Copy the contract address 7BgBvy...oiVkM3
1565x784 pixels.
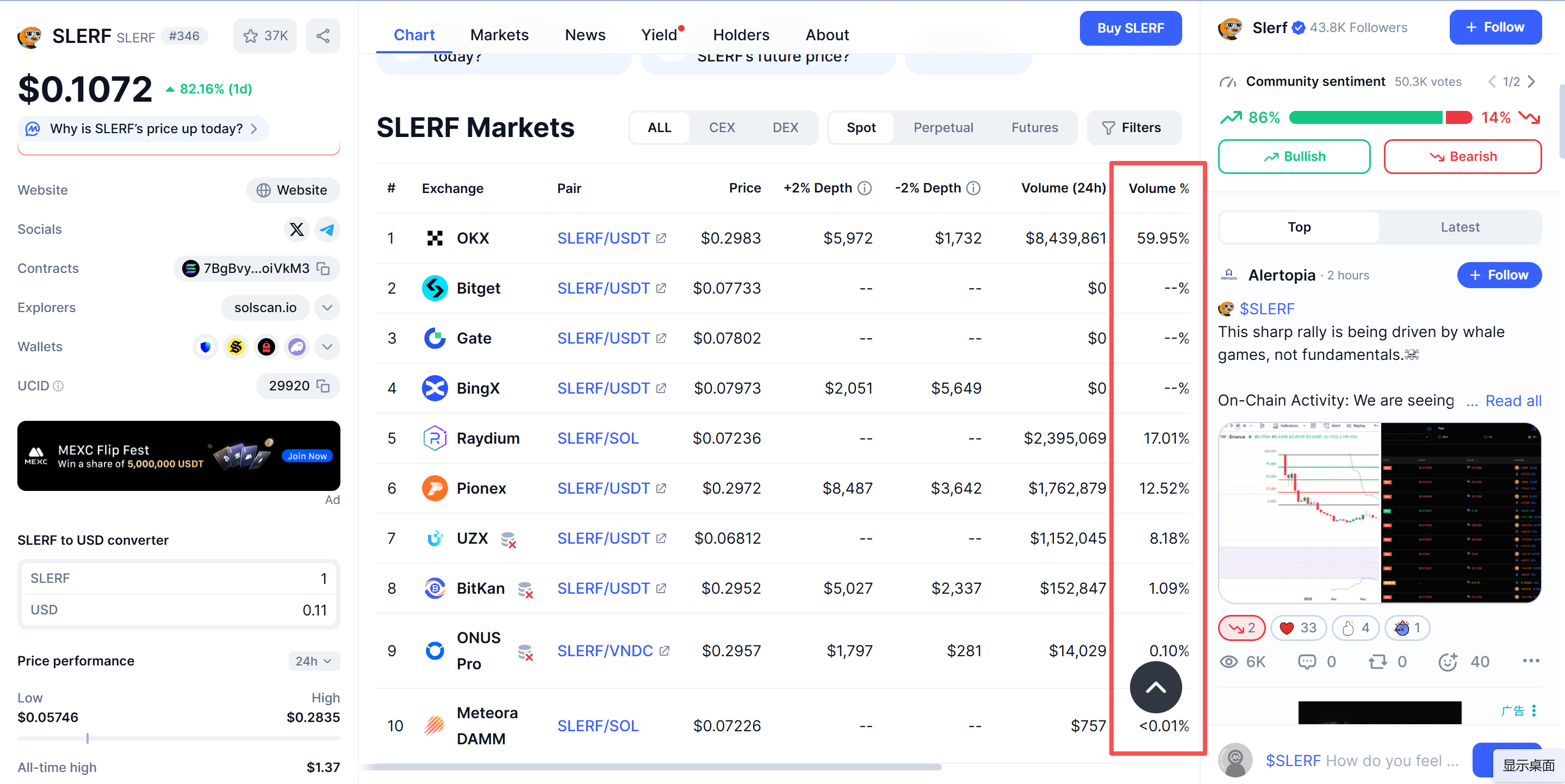click(324, 269)
